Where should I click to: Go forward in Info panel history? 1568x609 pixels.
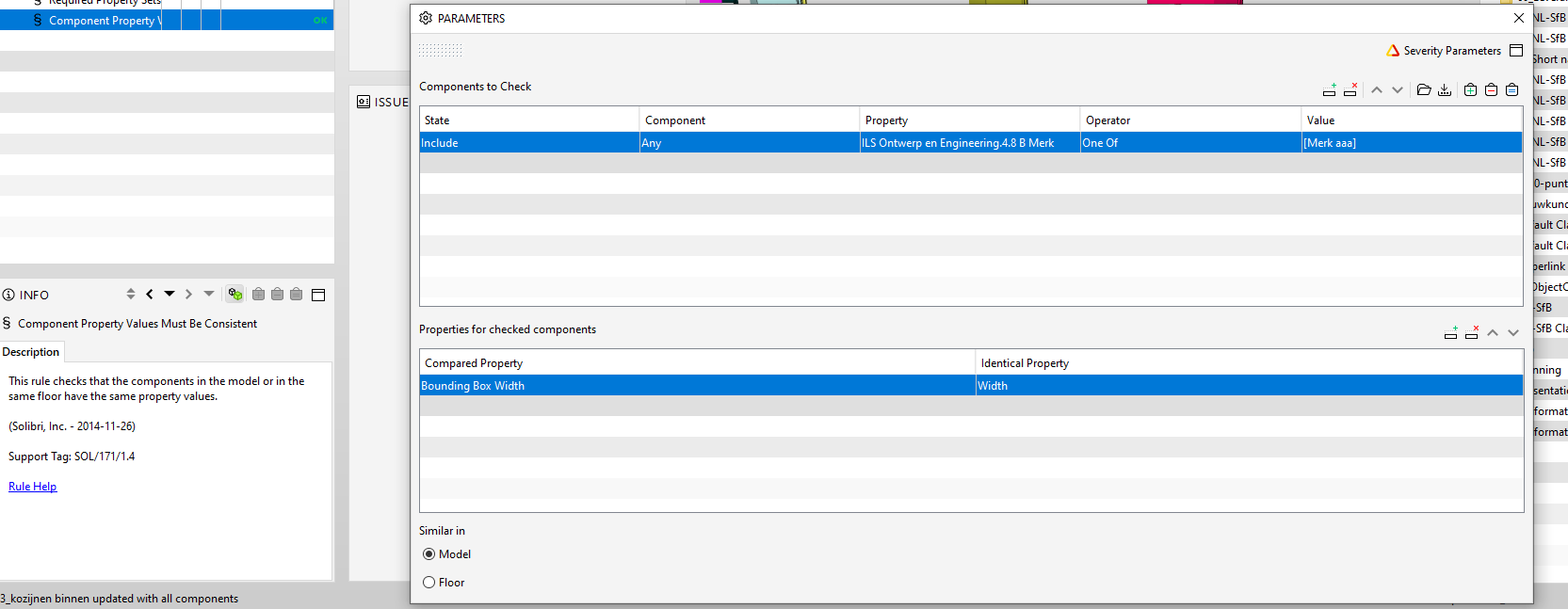click(188, 295)
